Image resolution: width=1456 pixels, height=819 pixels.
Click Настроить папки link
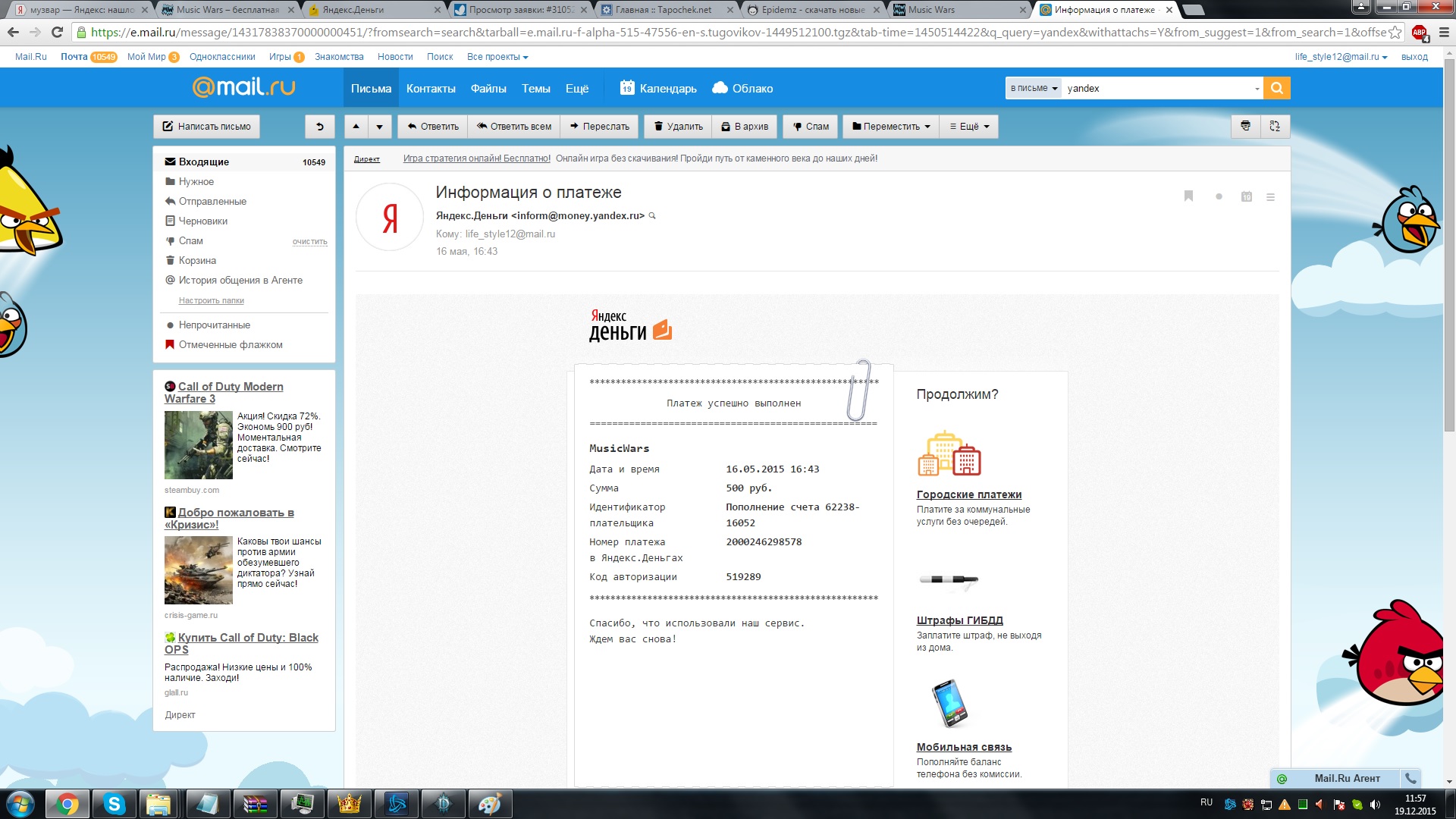[211, 300]
